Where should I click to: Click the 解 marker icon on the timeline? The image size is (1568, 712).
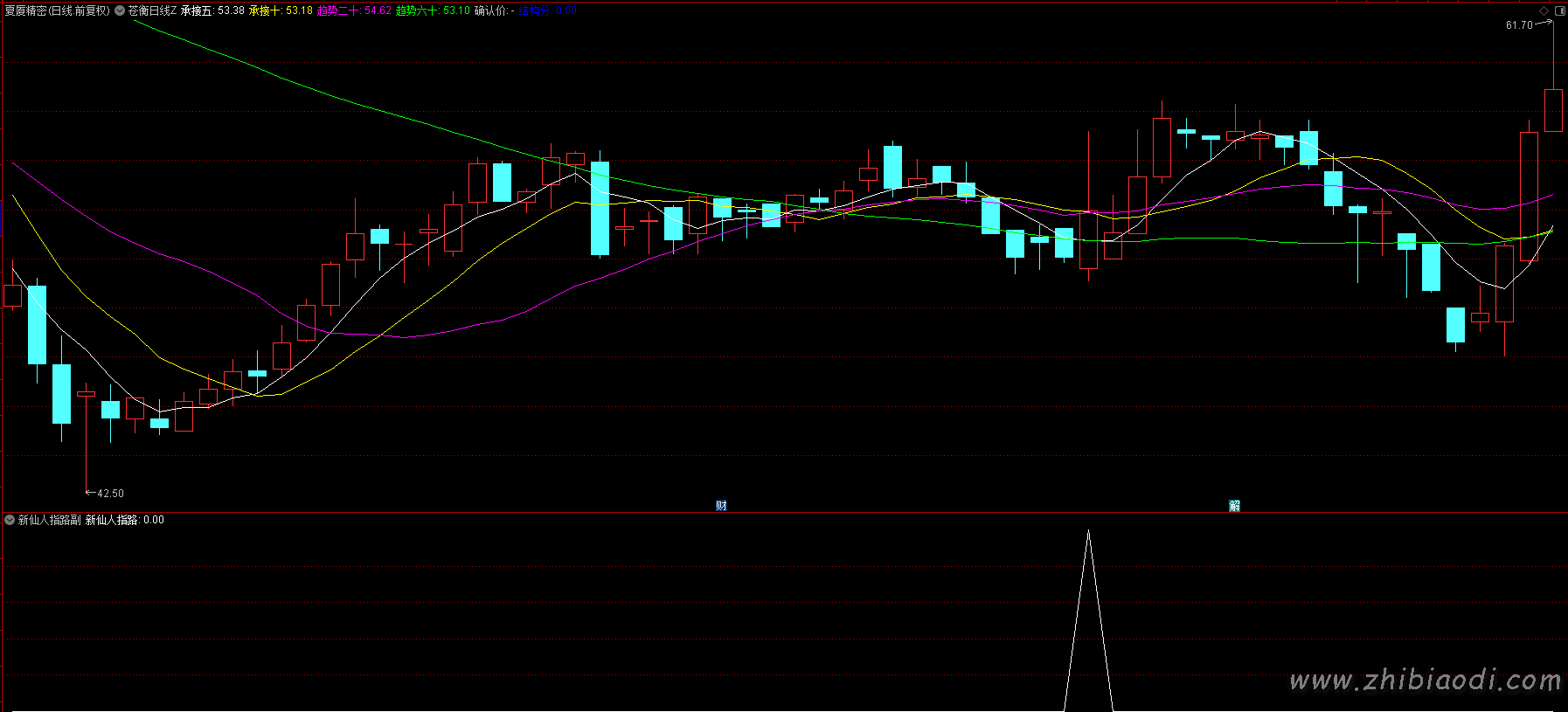1234,506
